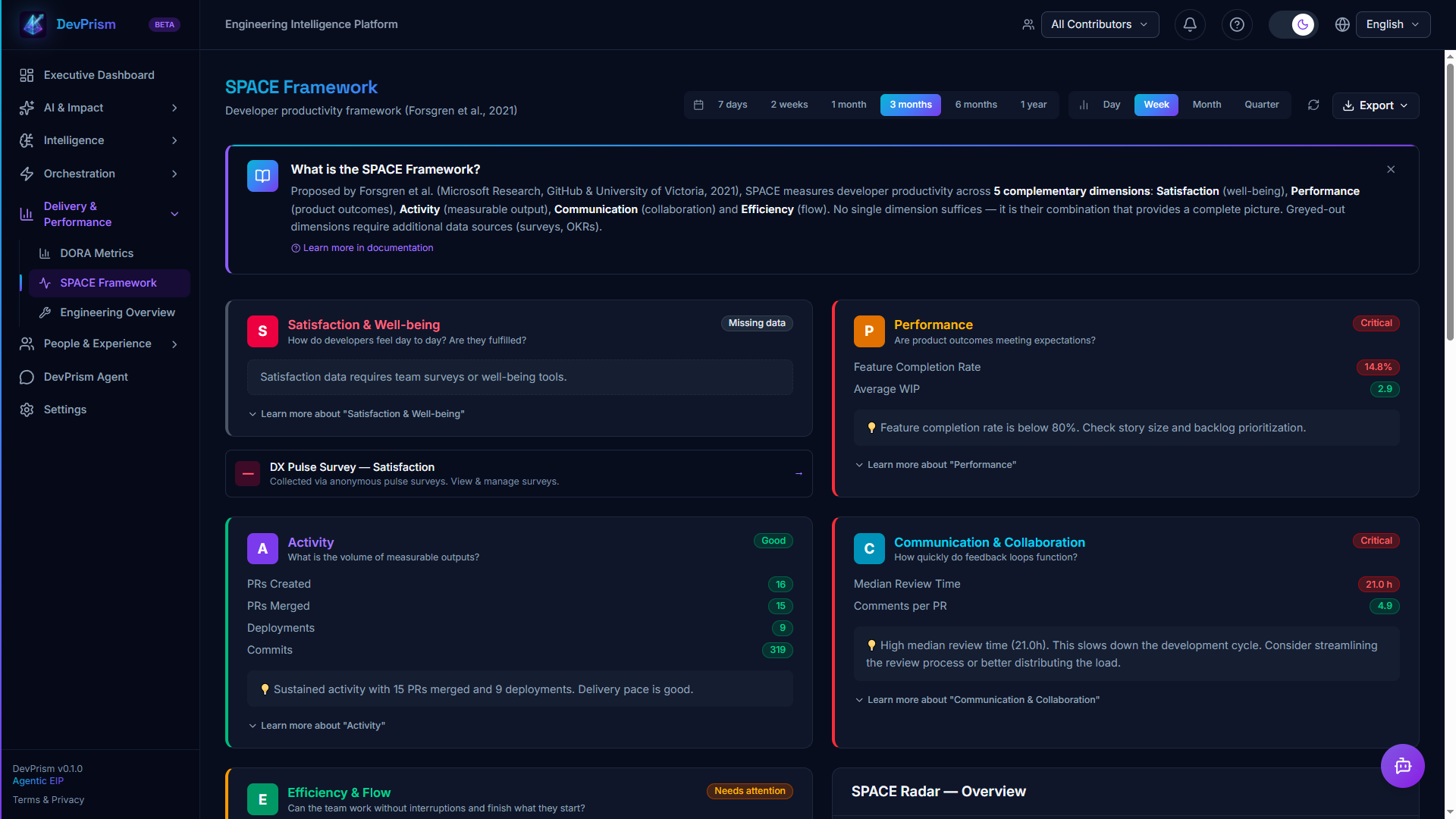Screen dimensions: 1456x819
Task: Open DORA Metrics page
Action: 109,253
